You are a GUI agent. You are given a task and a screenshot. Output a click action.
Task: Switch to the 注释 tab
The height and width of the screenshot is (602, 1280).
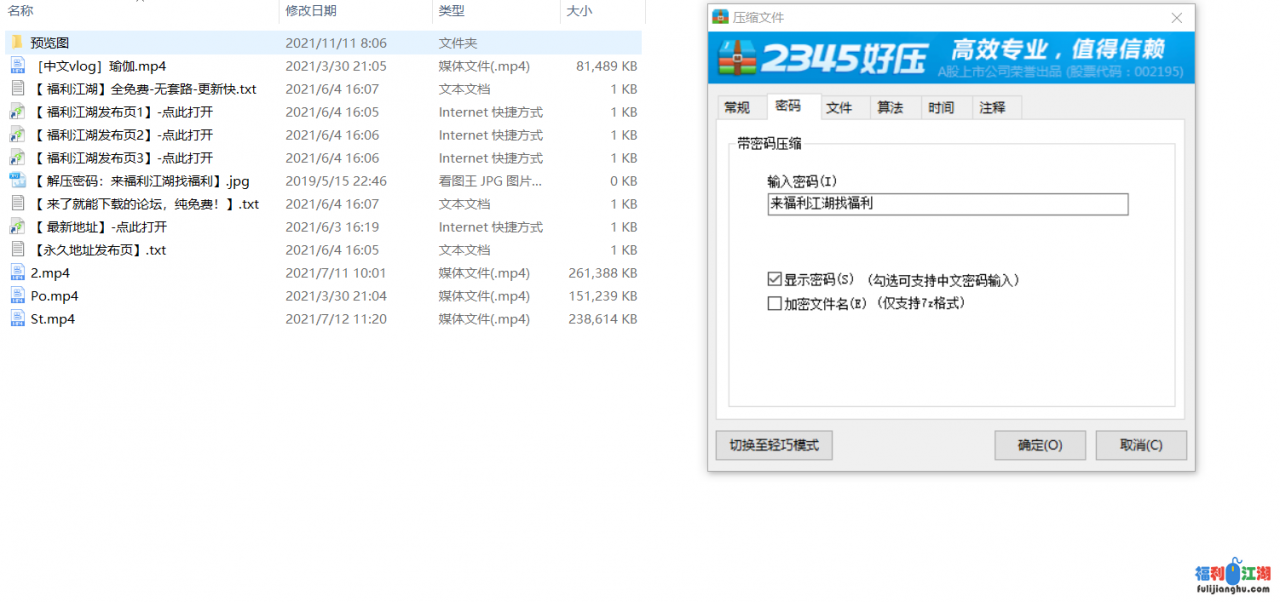pyautogui.click(x=992, y=108)
